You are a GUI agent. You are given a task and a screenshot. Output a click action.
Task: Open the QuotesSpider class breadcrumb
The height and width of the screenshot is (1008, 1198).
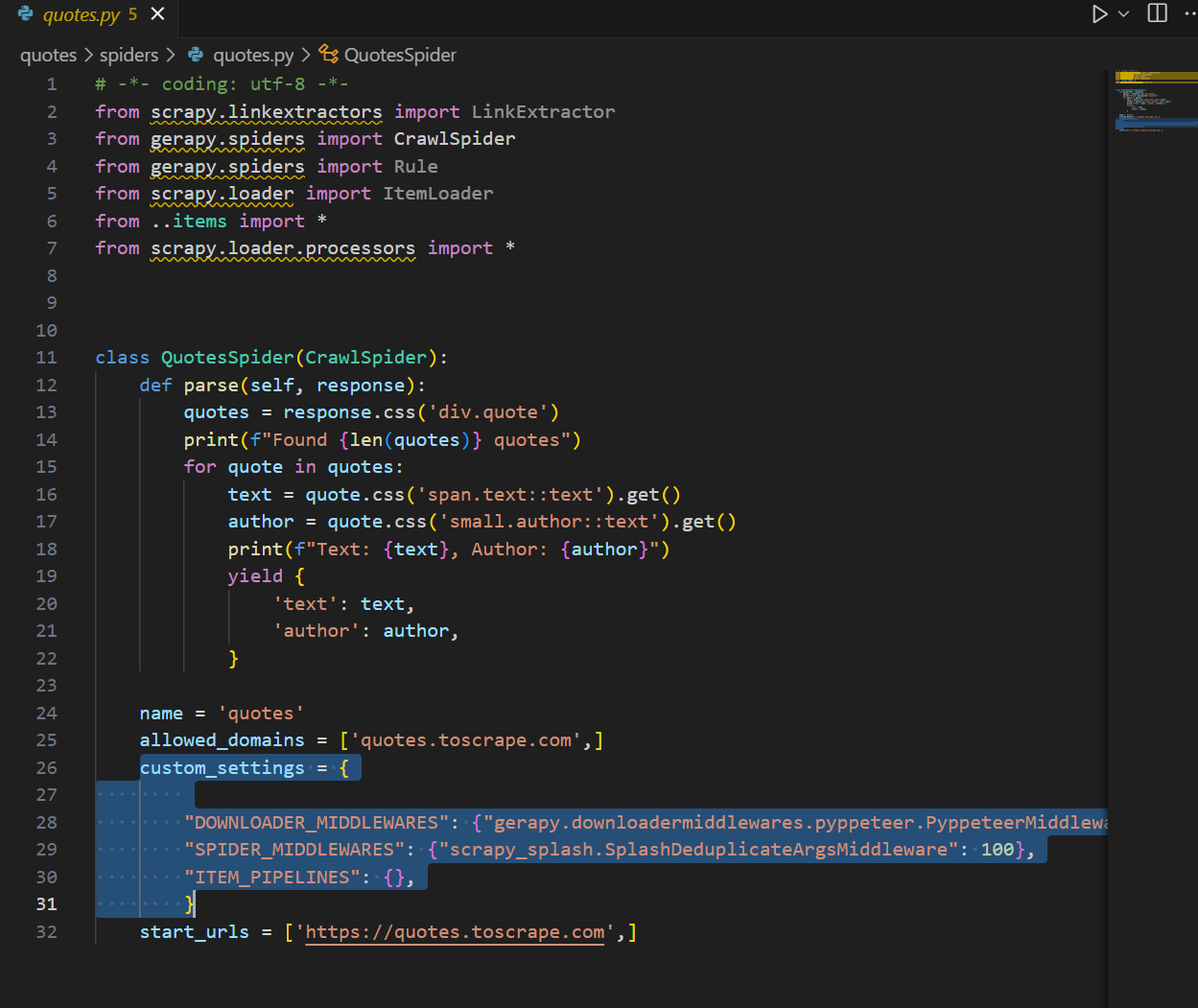400,55
